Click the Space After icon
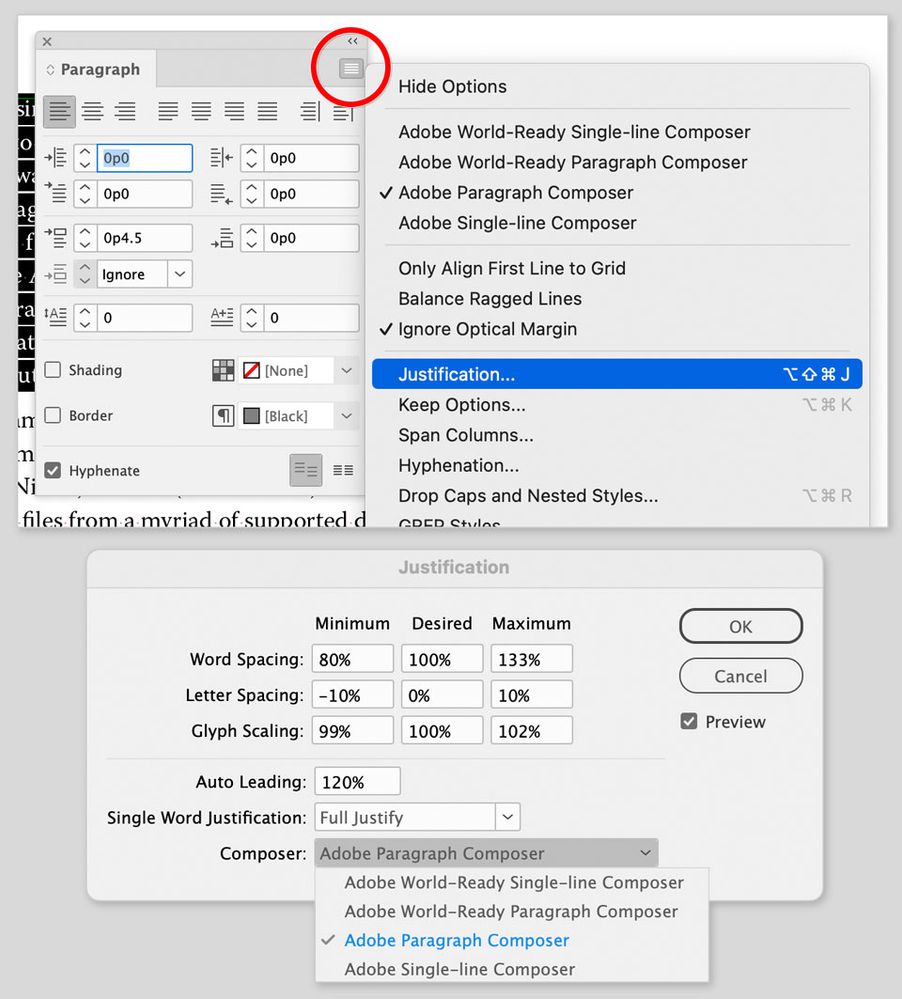Viewport: 902px width, 999px height. click(222, 238)
